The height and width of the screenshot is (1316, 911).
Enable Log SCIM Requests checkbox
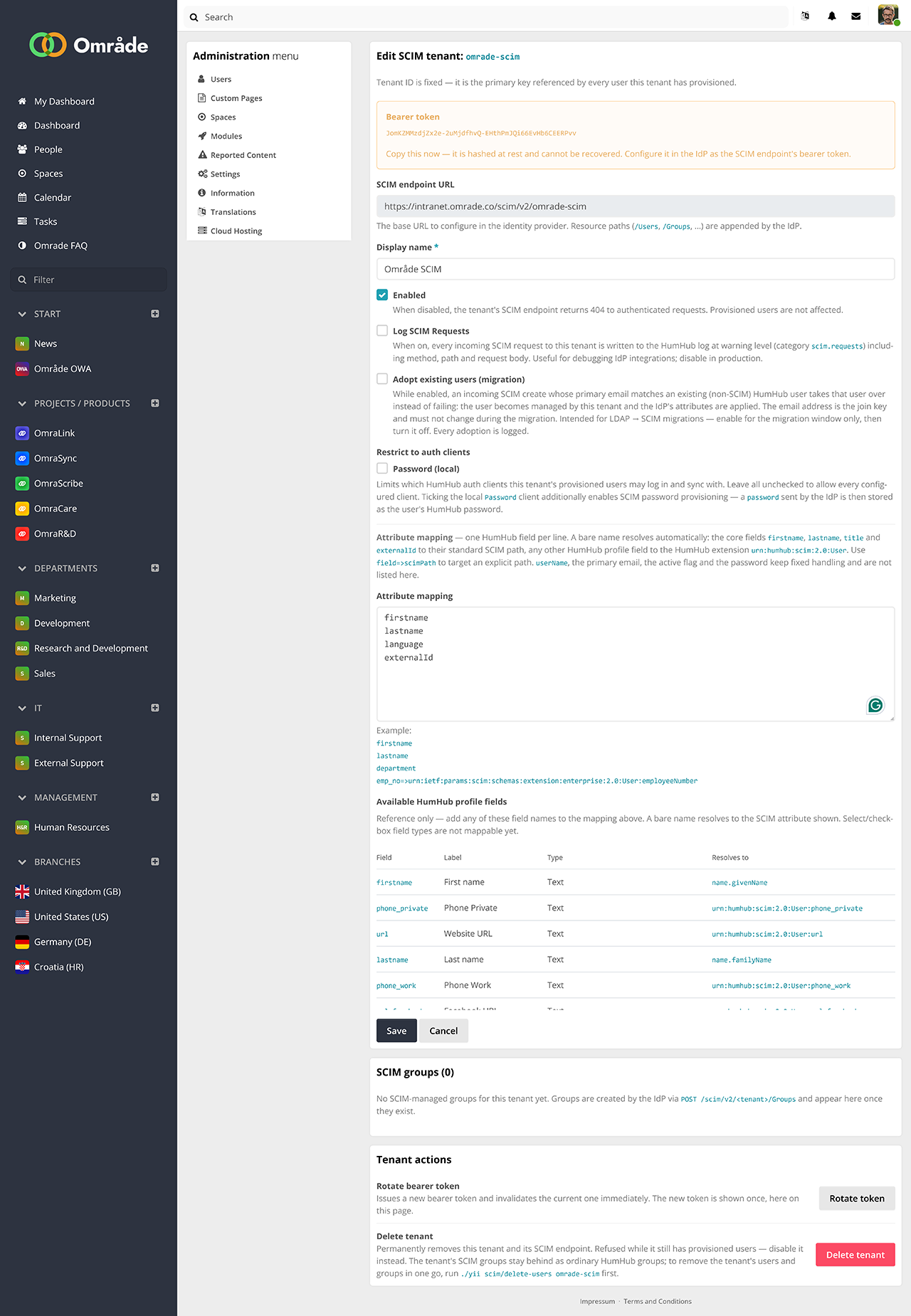(x=382, y=330)
